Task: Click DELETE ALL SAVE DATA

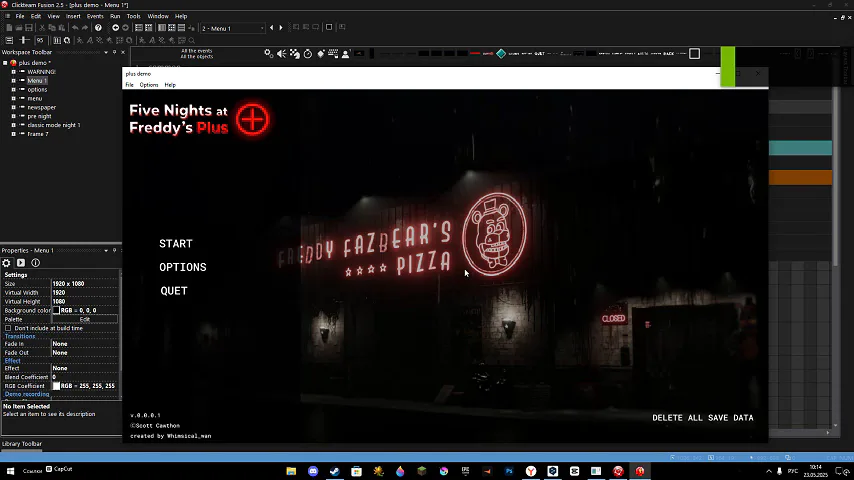Action: [x=703, y=418]
